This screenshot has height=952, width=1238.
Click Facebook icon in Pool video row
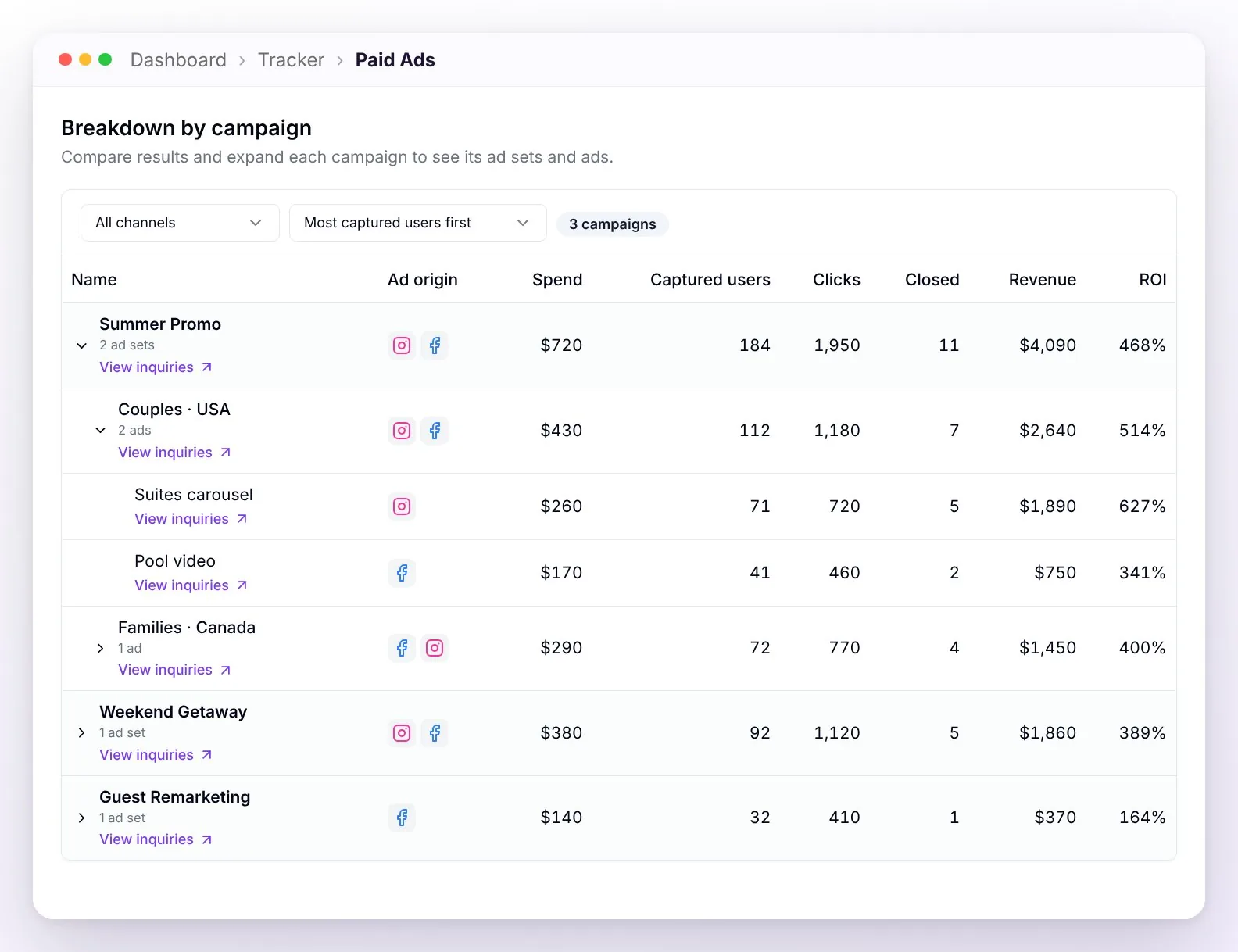402,573
